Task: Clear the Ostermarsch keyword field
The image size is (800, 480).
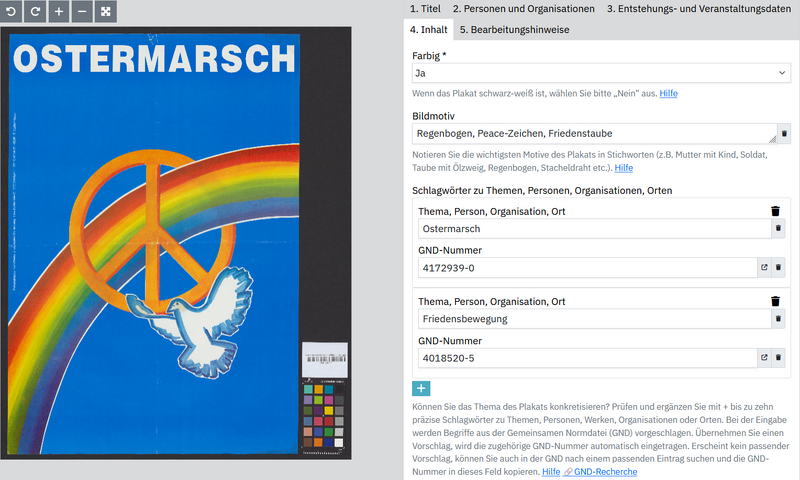Action: point(778,229)
